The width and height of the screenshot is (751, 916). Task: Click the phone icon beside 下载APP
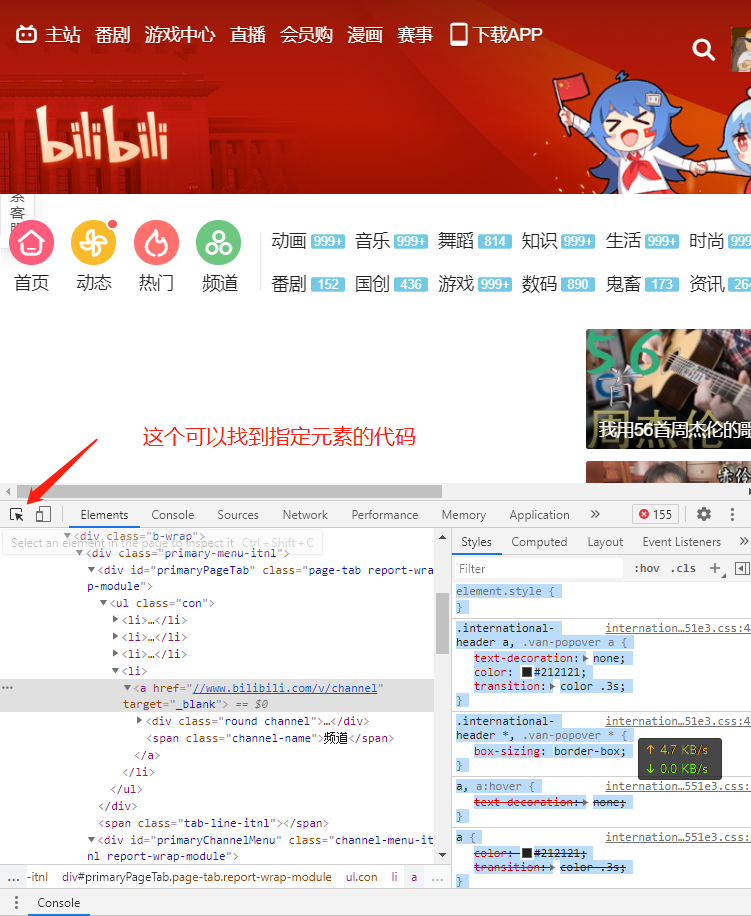coord(458,34)
